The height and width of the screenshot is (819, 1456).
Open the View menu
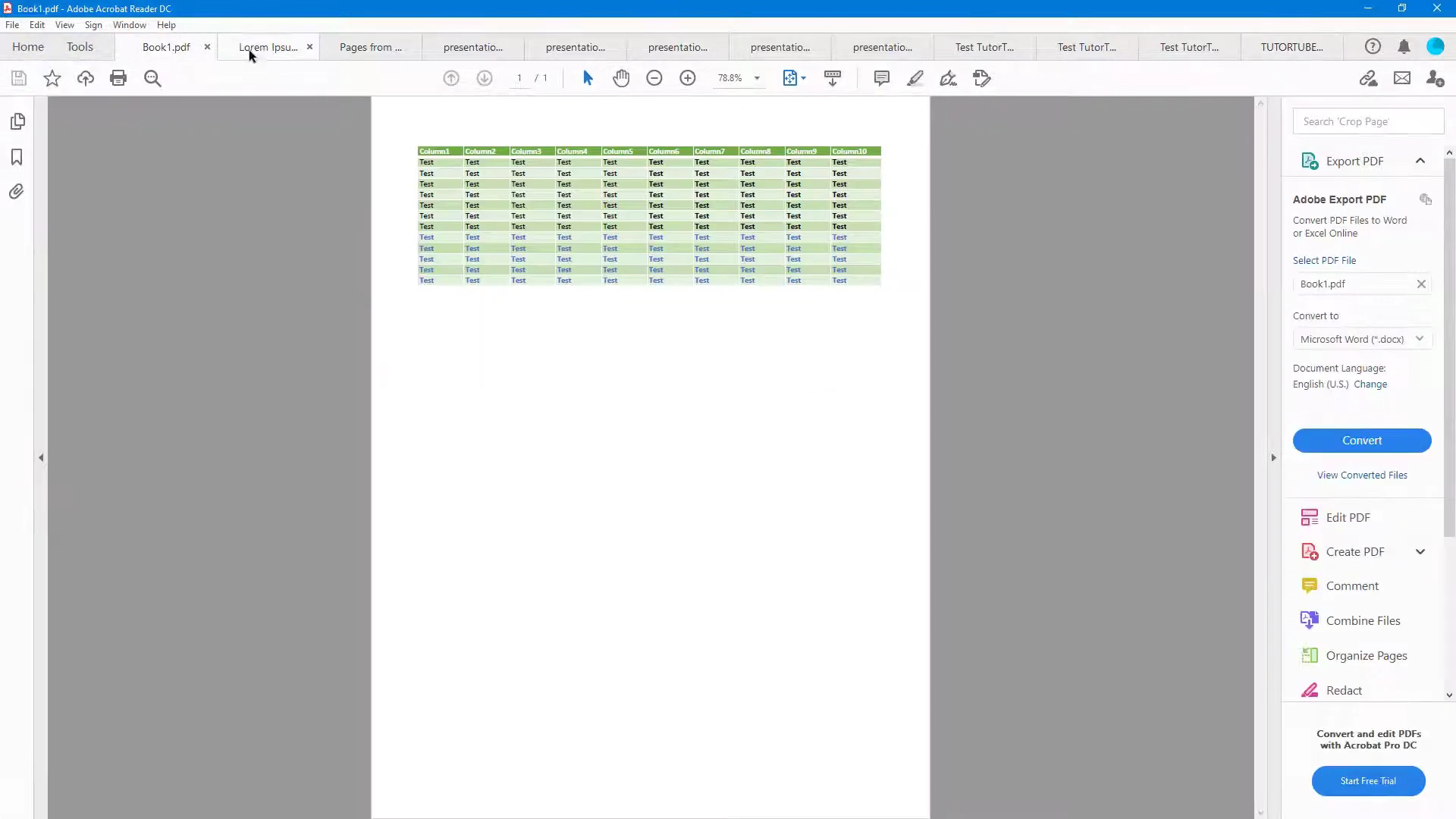click(x=64, y=25)
